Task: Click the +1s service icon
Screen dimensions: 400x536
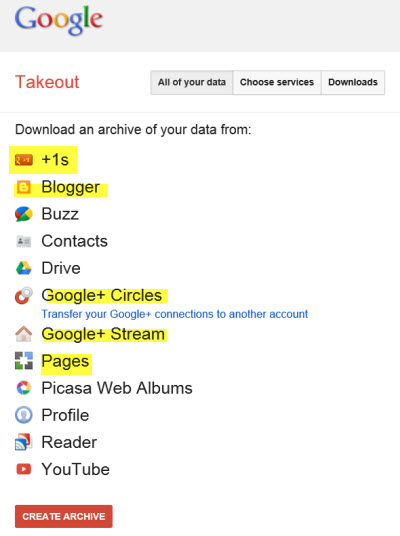Action: (24, 160)
